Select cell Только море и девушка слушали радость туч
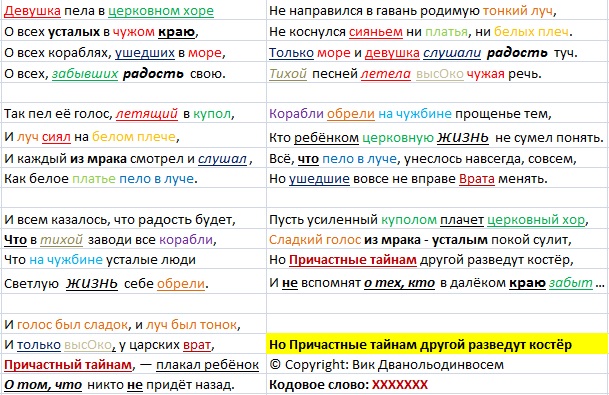The image size is (609, 395). point(438,52)
